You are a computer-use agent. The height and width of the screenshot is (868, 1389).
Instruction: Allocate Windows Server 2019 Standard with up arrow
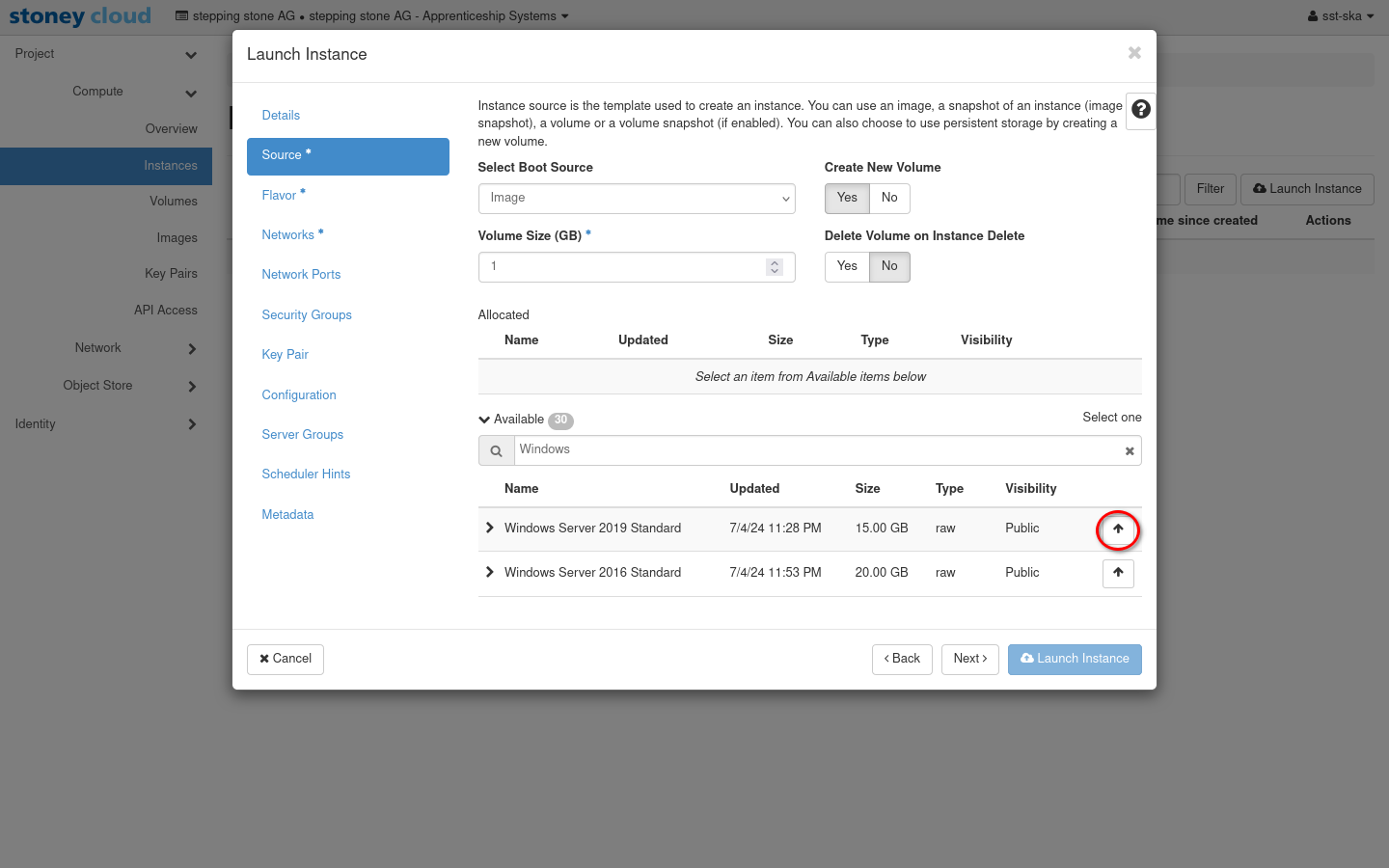(x=1118, y=529)
